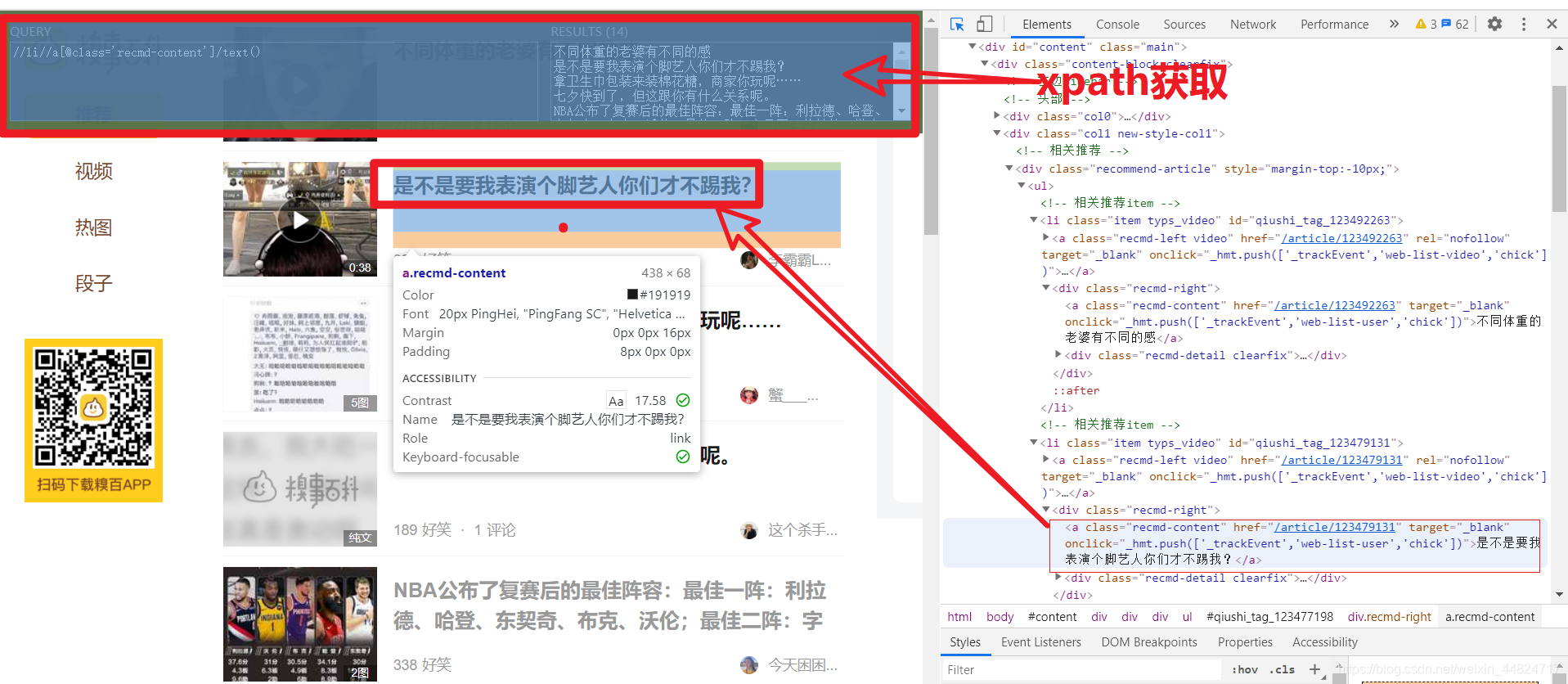Open the DevTools three-dot customize menu
1568x684 pixels.
(1523, 25)
